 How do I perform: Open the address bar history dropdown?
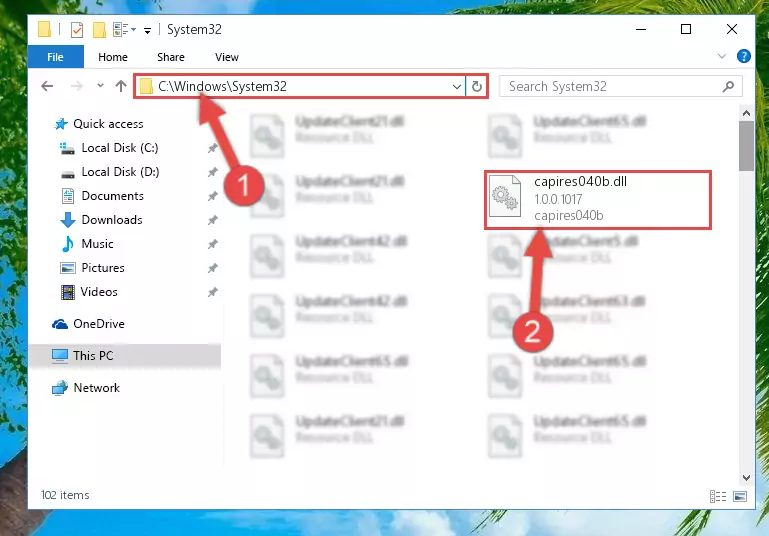pyautogui.click(x=457, y=87)
